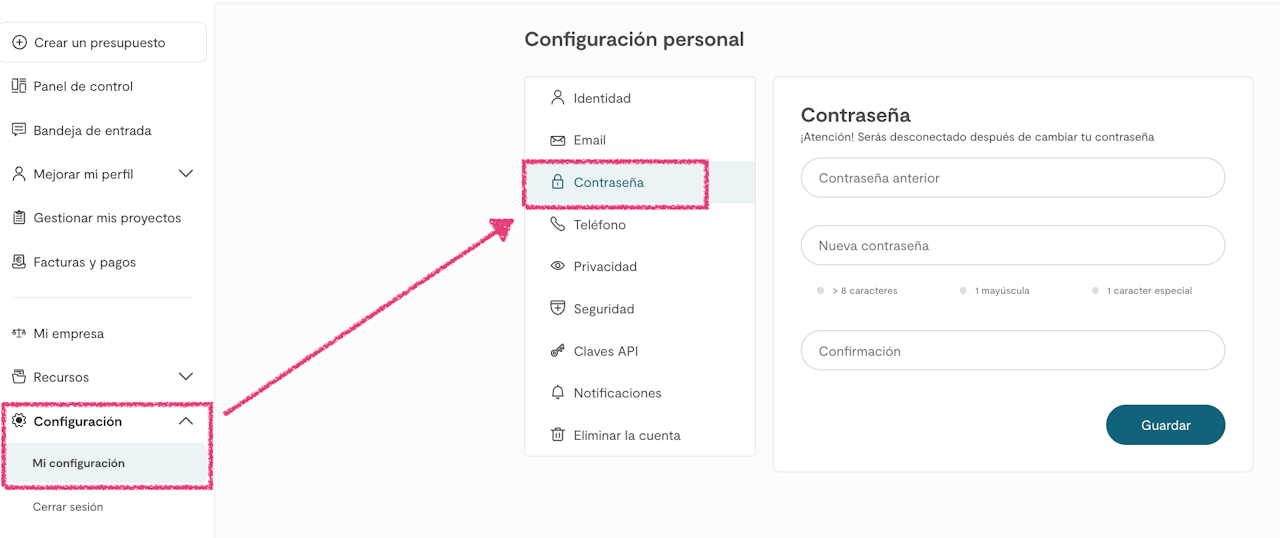Click the plus icon beside Crear un presupuesto
The height and width of the screenshot is (538, 1280).
[x=19, y=43]
